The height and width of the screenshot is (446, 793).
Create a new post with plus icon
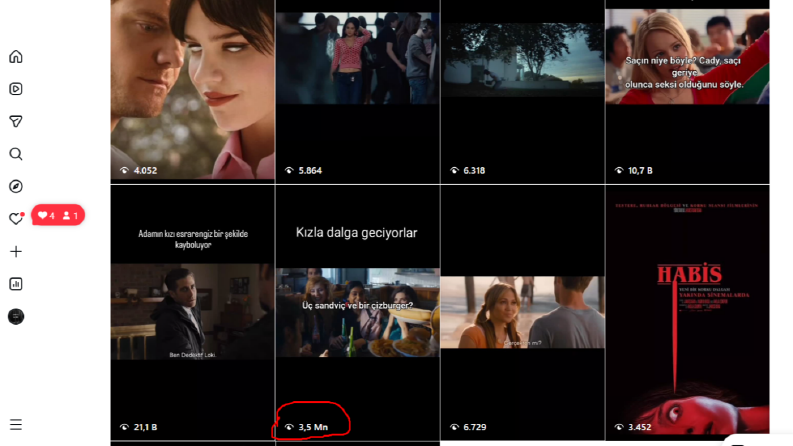tap(16, 251)
